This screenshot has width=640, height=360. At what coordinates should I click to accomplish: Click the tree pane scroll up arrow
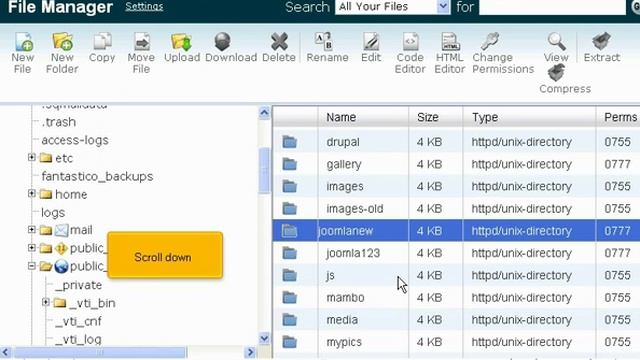coord(264,113)
